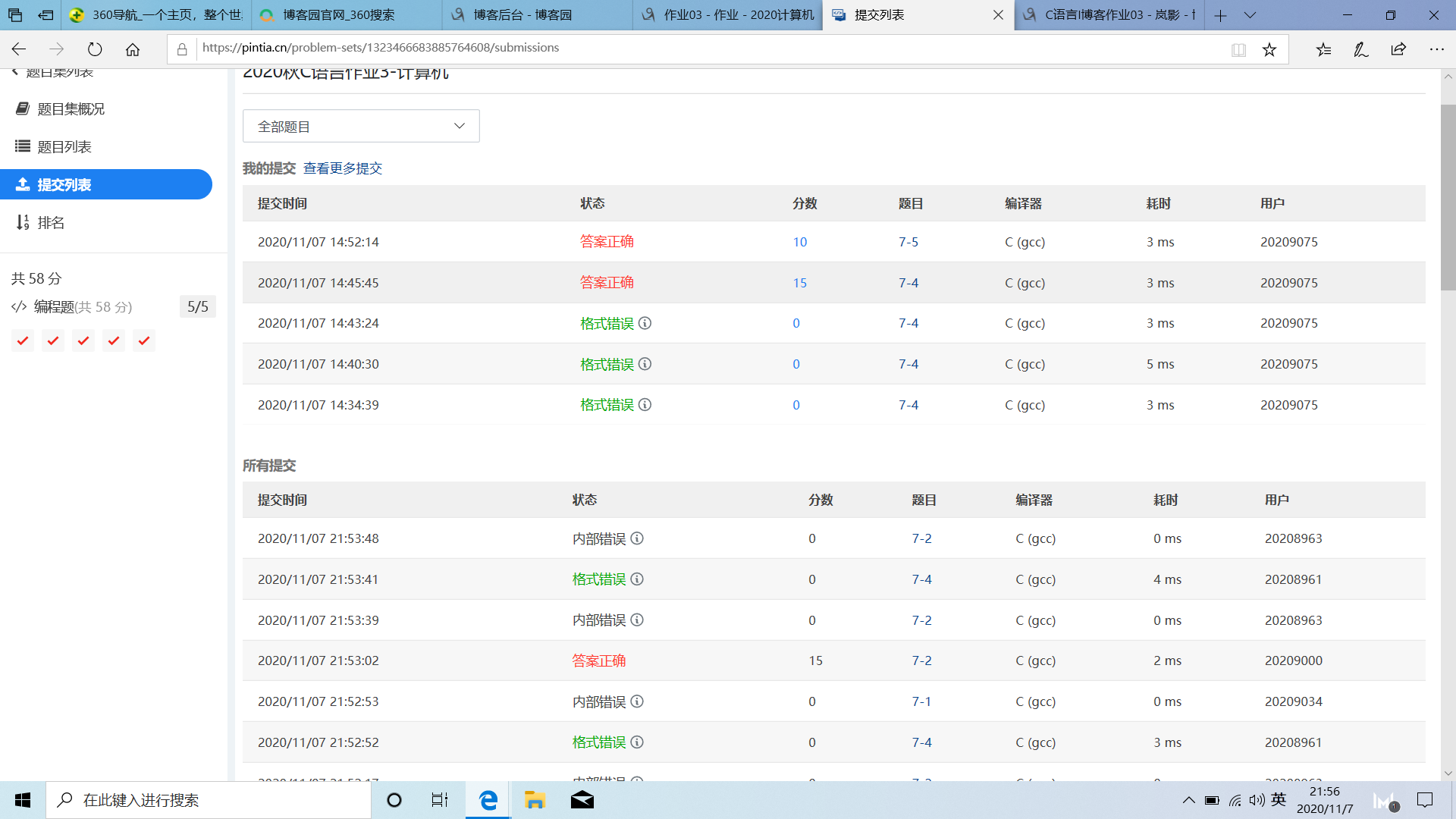
Task: Open 题目列表 in sidebar menu
Action: pos(64,147)
